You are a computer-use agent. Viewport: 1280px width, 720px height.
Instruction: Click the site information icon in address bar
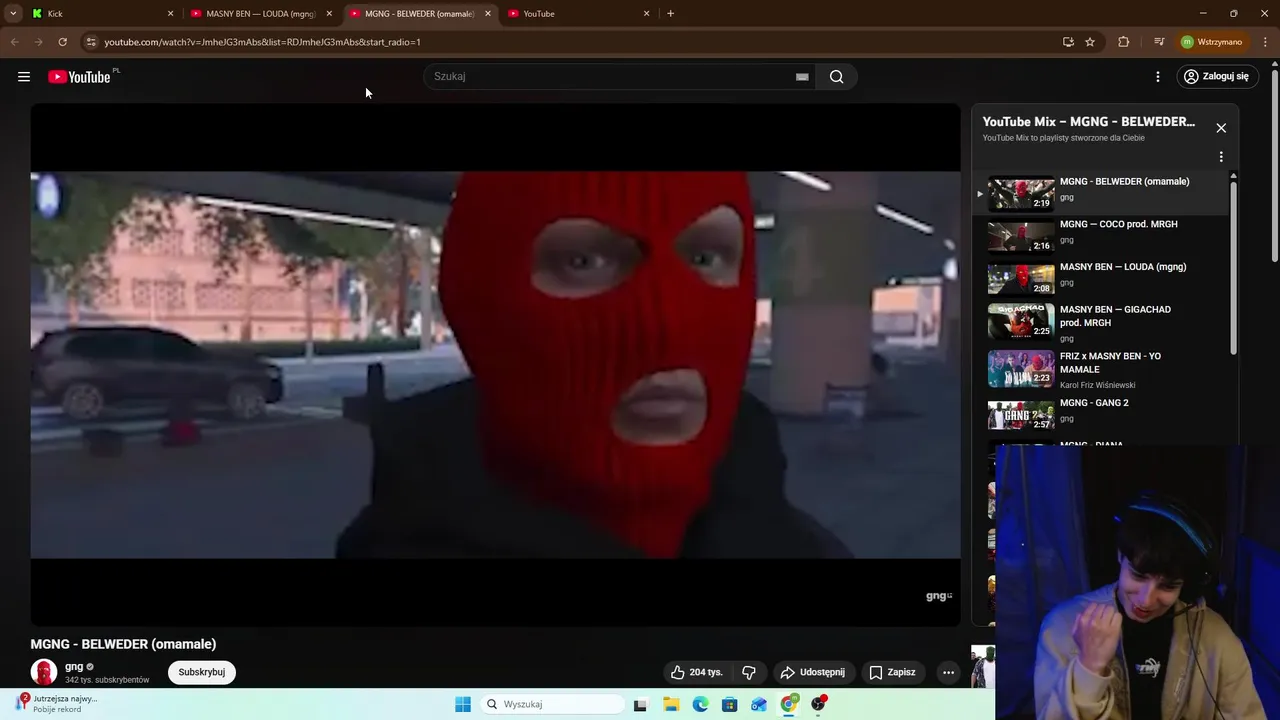pos(91,42)
